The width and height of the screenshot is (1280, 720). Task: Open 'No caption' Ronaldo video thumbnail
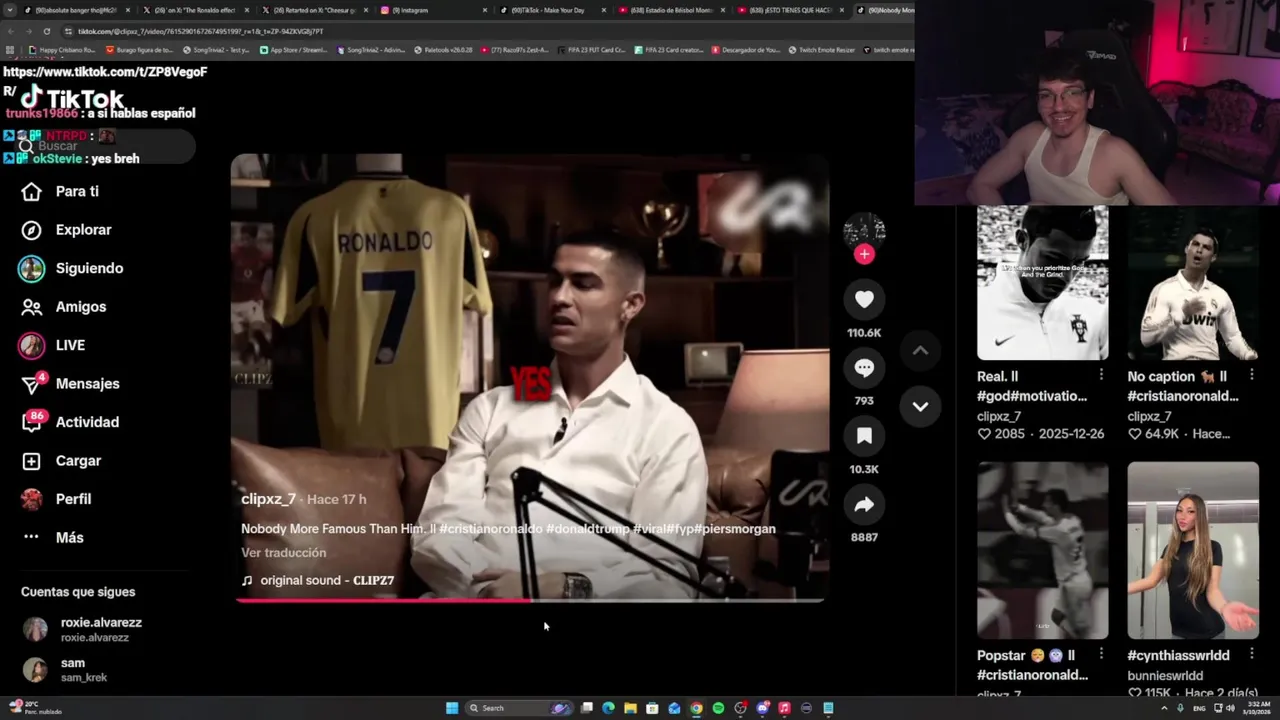(x=1192, y=282)
